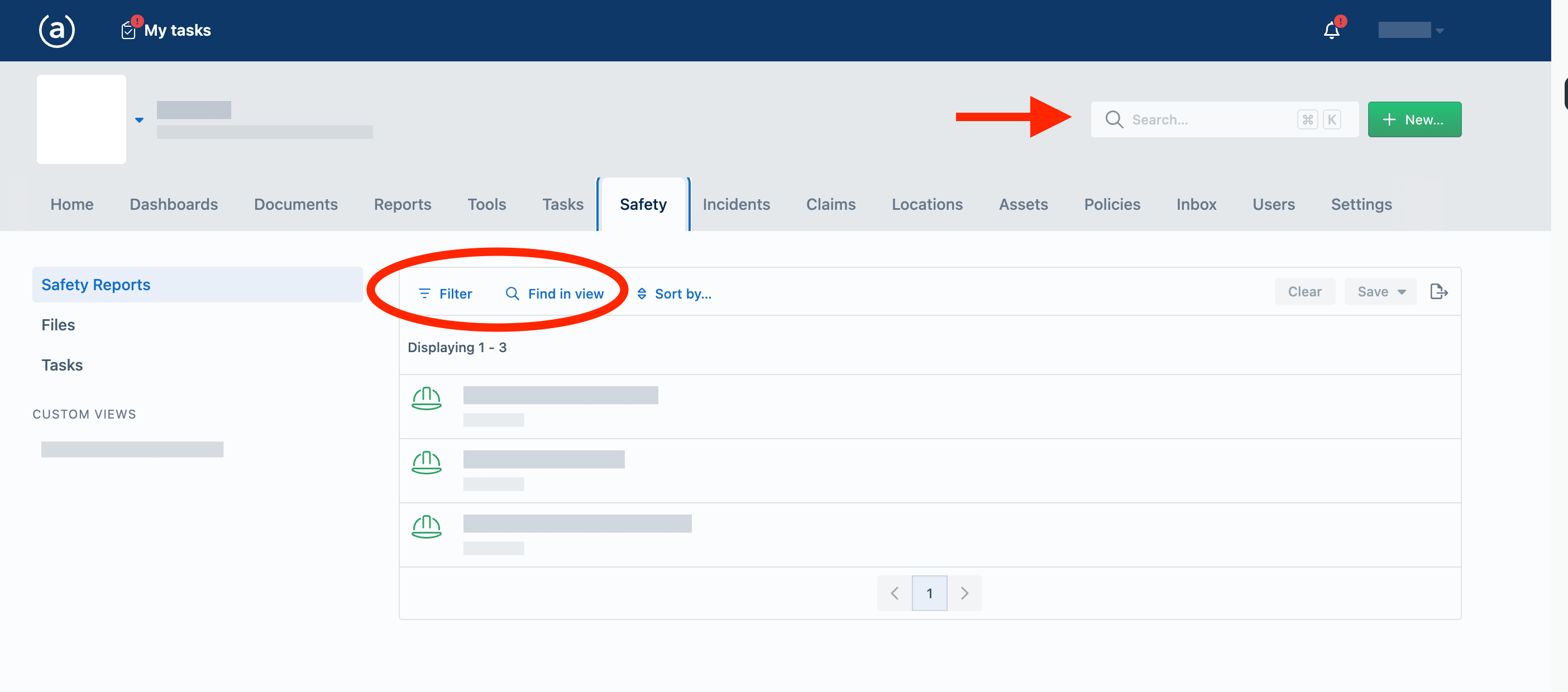This screenshot has width=1568, height=692.
Task: Focus the Search input field
Action: (x=1224, y=119)
